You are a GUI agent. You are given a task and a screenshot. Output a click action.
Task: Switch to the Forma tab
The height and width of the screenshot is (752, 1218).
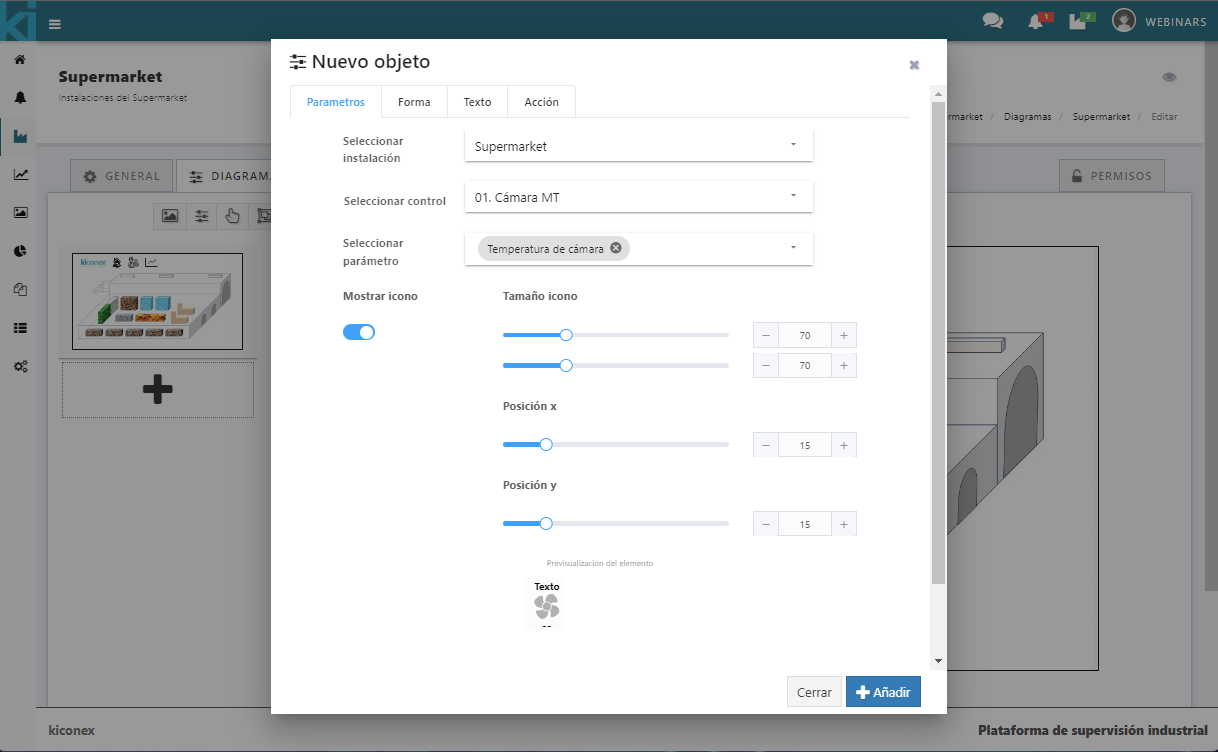pyautogui.click(x=414, y=102)
